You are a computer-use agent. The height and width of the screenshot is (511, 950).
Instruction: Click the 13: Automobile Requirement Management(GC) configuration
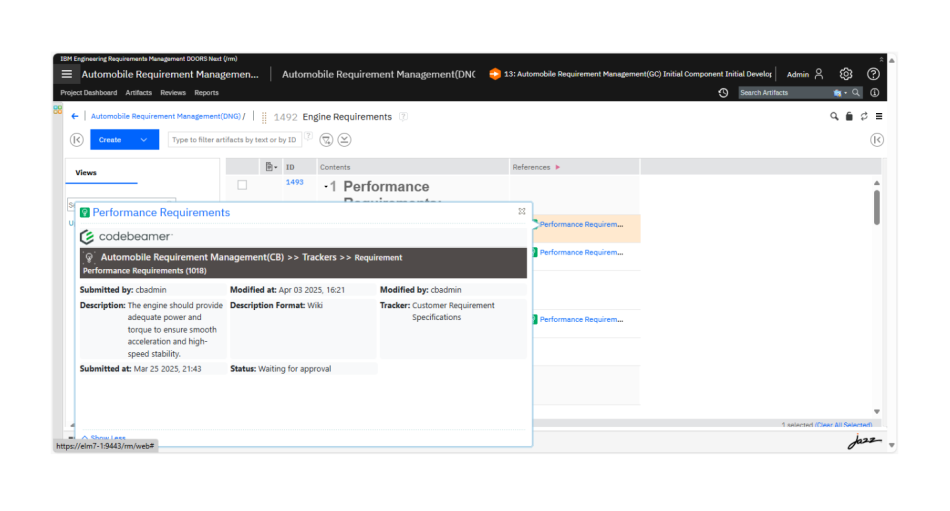point(637,74)
